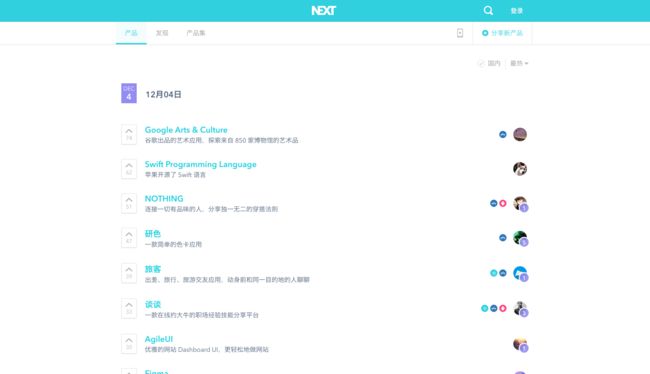This screenshot has height=374, width=650.
Task: Click blue platform icon on 谈谈 row
Action: [493, 308]
